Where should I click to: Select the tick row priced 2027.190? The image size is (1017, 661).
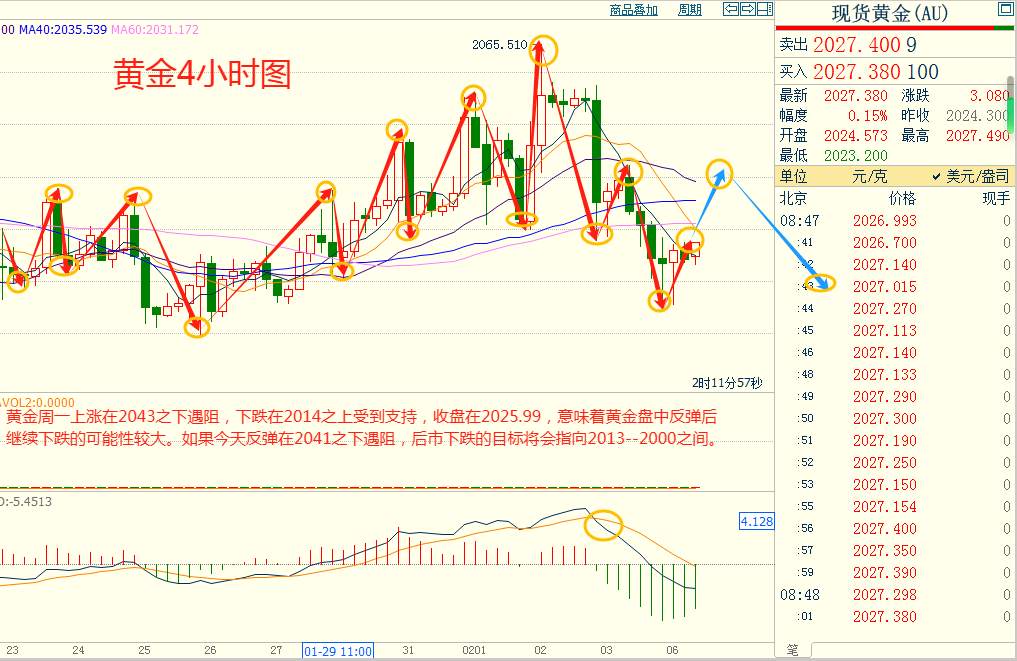[895, 440]
